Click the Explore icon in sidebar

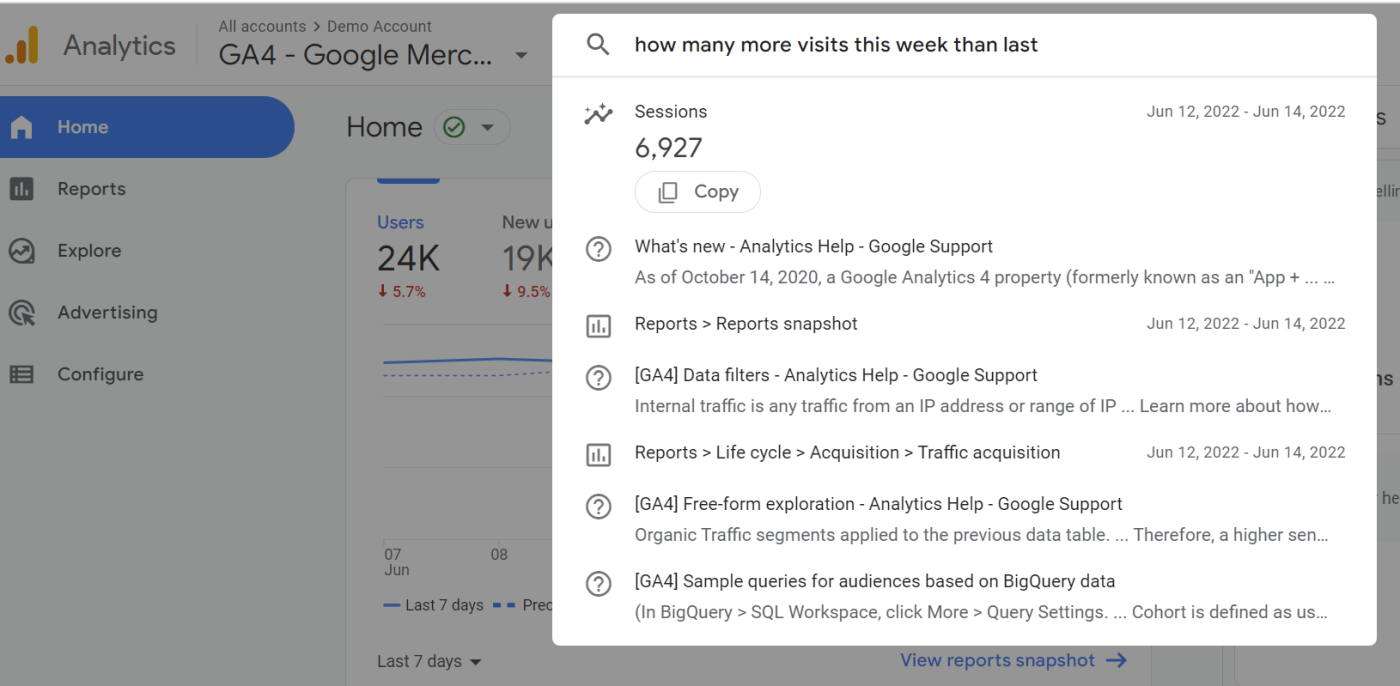coord(21,251)
